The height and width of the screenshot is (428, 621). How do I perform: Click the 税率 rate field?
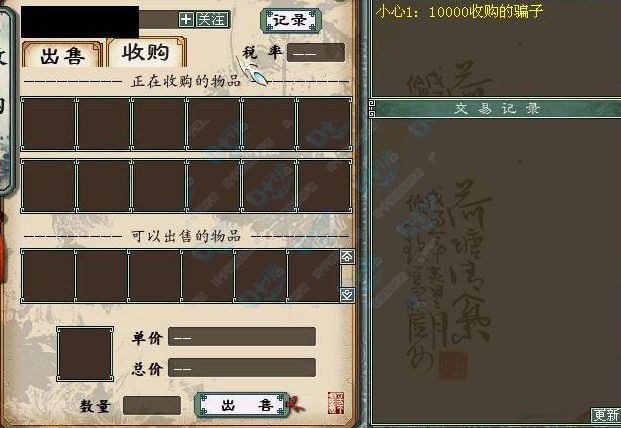pyautogui.click(x=316, y=53)
